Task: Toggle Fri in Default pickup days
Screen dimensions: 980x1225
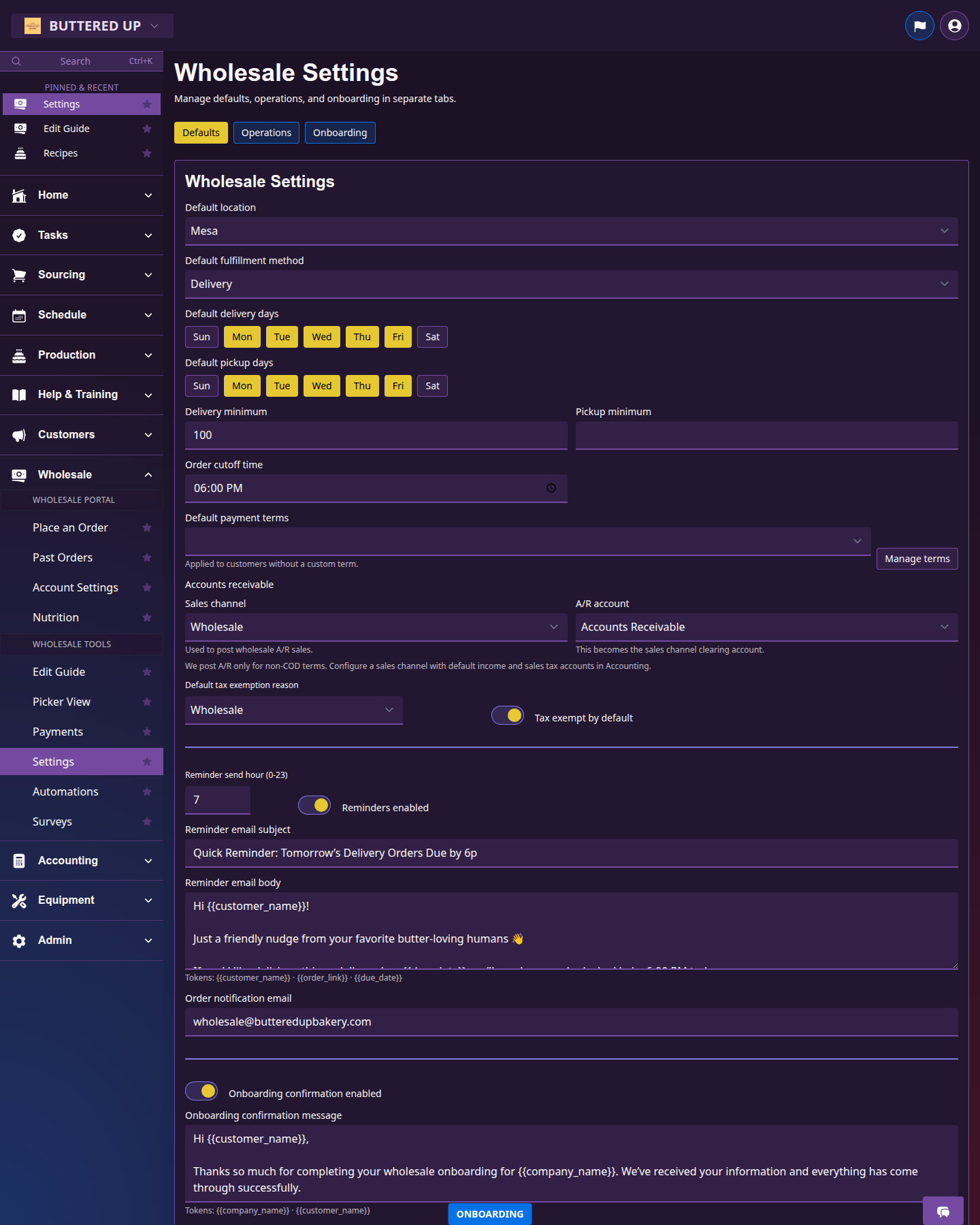Action: pos(398,386)
